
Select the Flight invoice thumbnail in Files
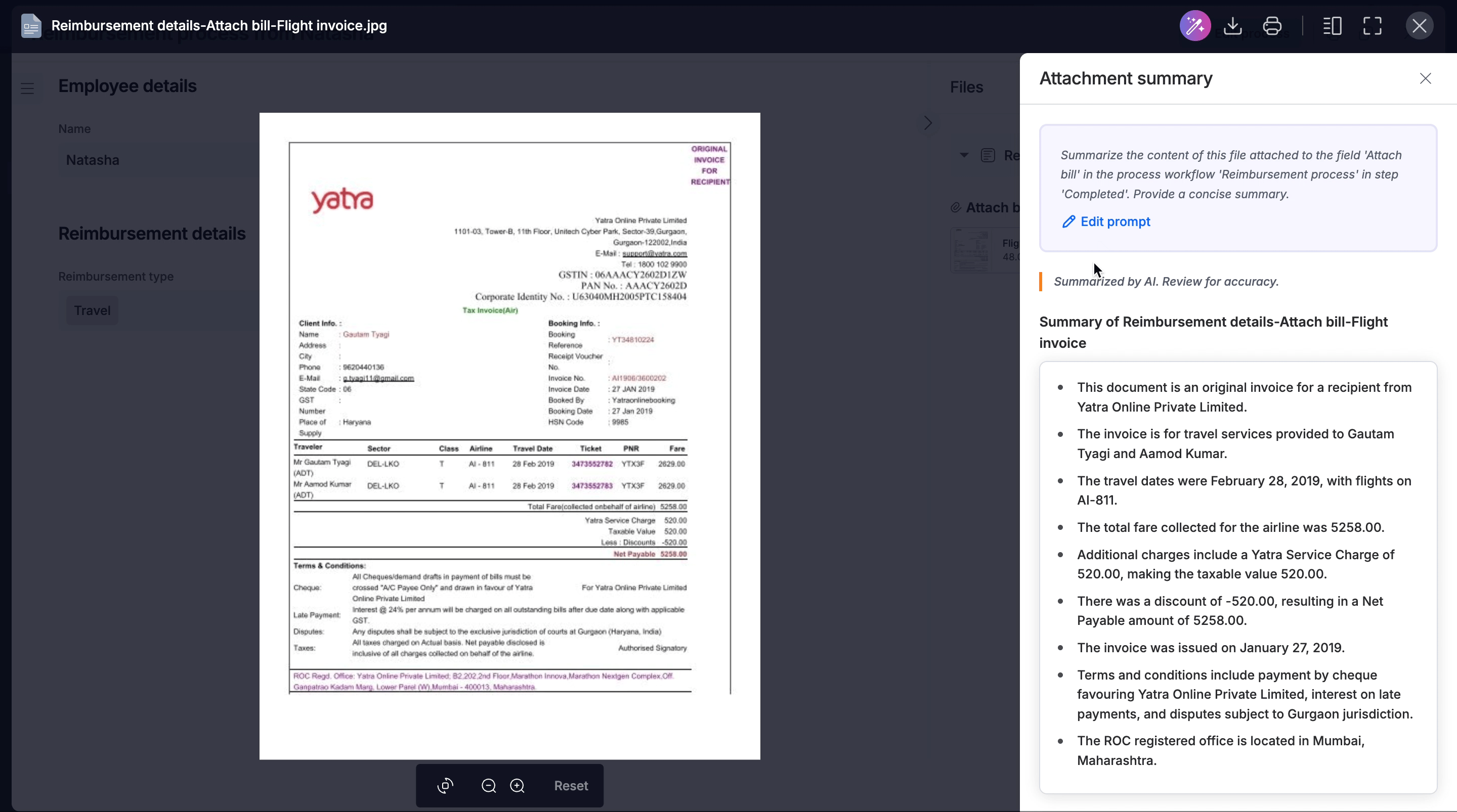pyautogui.click(x=972, y=250)
